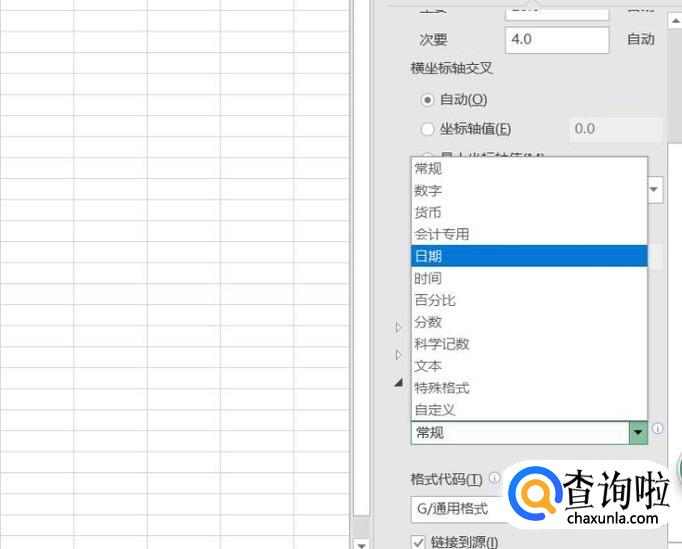This screenshot has height=549, width=682.
Task: Click scroll-down arrow under the spreadsheet scrollbar
Action: (361, 542)
